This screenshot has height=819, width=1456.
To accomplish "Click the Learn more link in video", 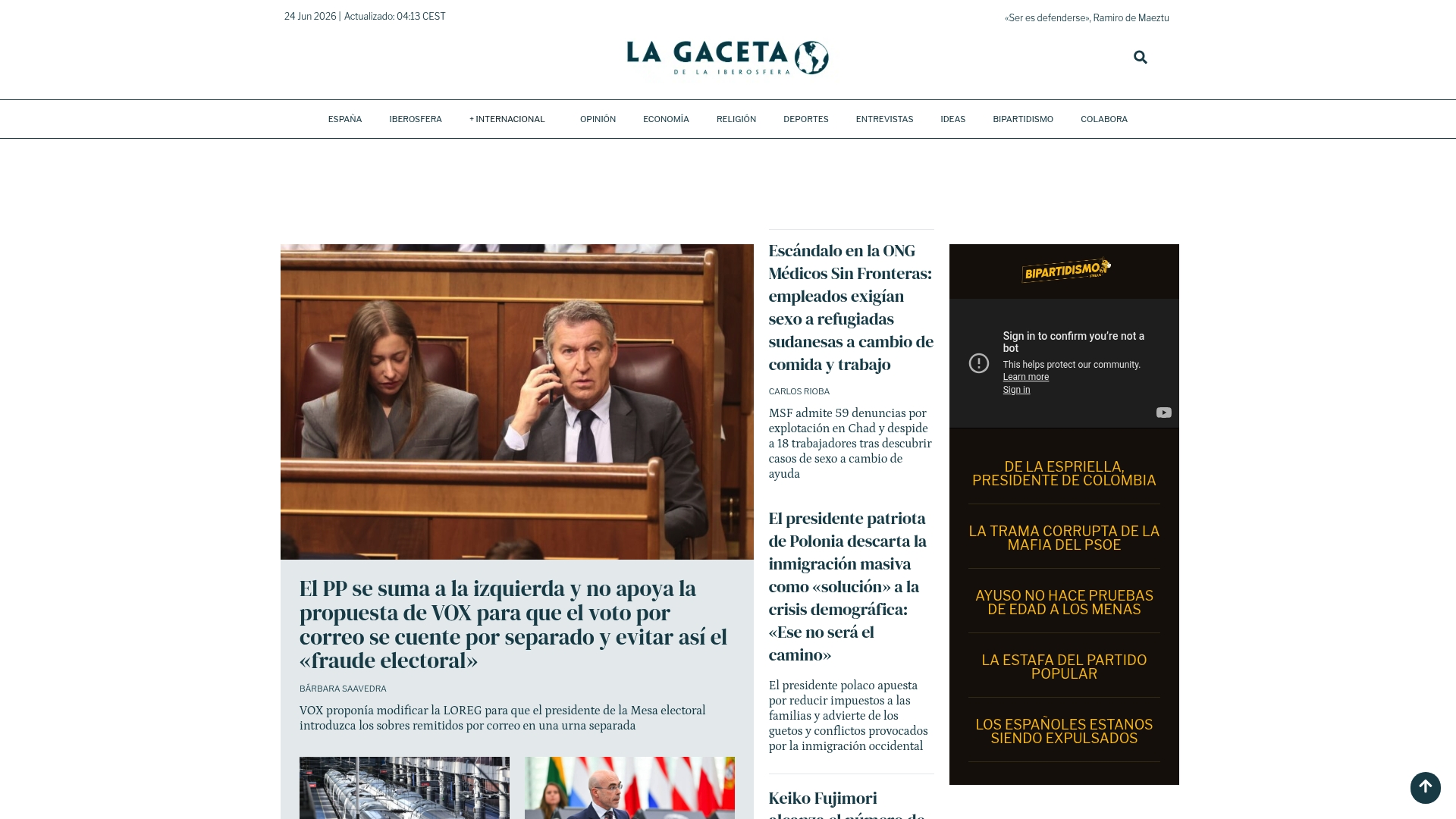I will (1025, 377).
